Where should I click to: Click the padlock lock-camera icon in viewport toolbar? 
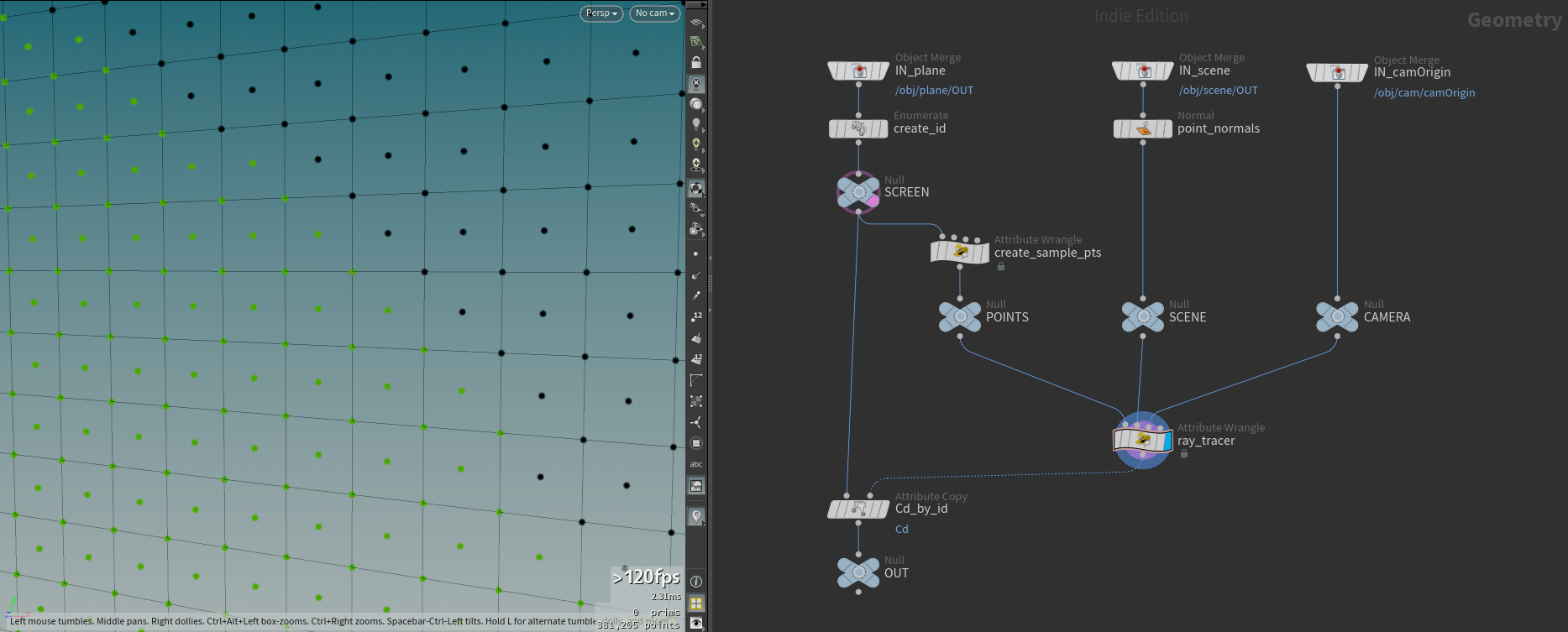click(x=696, y=63)
